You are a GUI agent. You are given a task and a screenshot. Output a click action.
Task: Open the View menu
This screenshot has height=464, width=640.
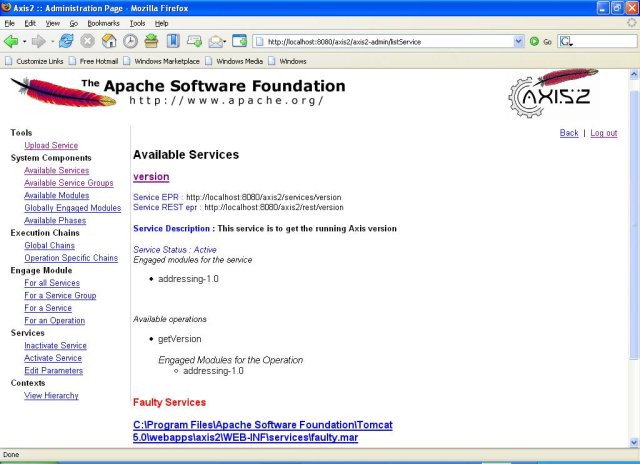pyautogui.click(x=53, y=23)
